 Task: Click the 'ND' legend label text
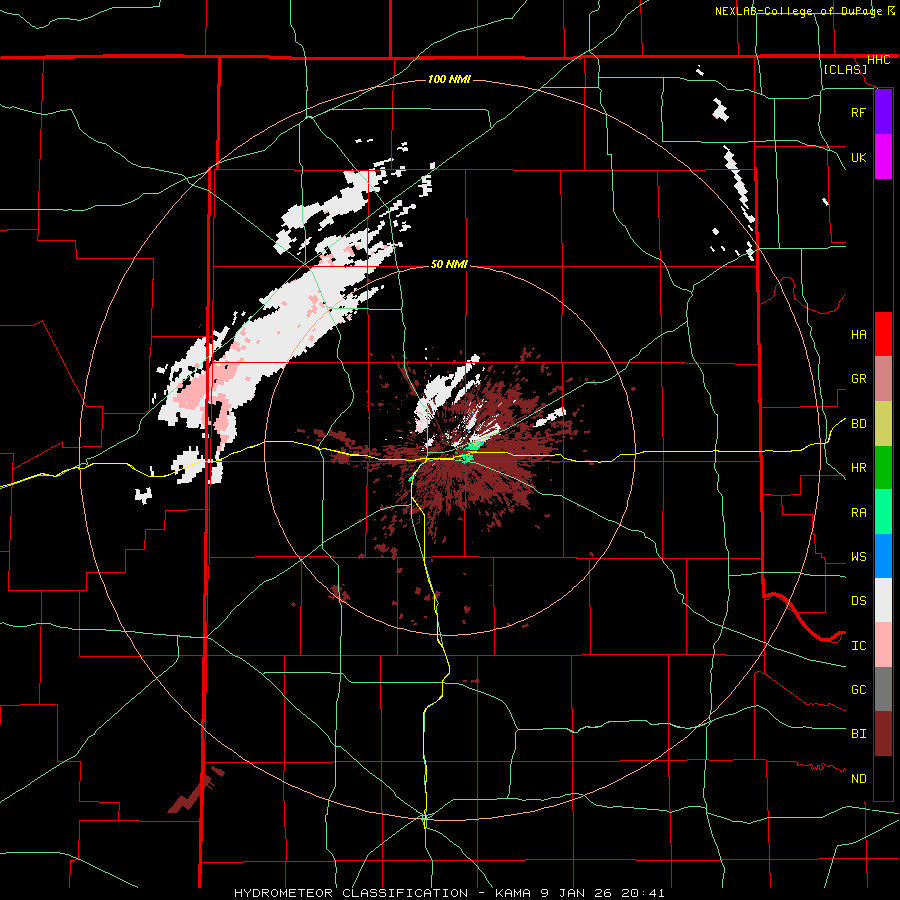coord(858,778)
